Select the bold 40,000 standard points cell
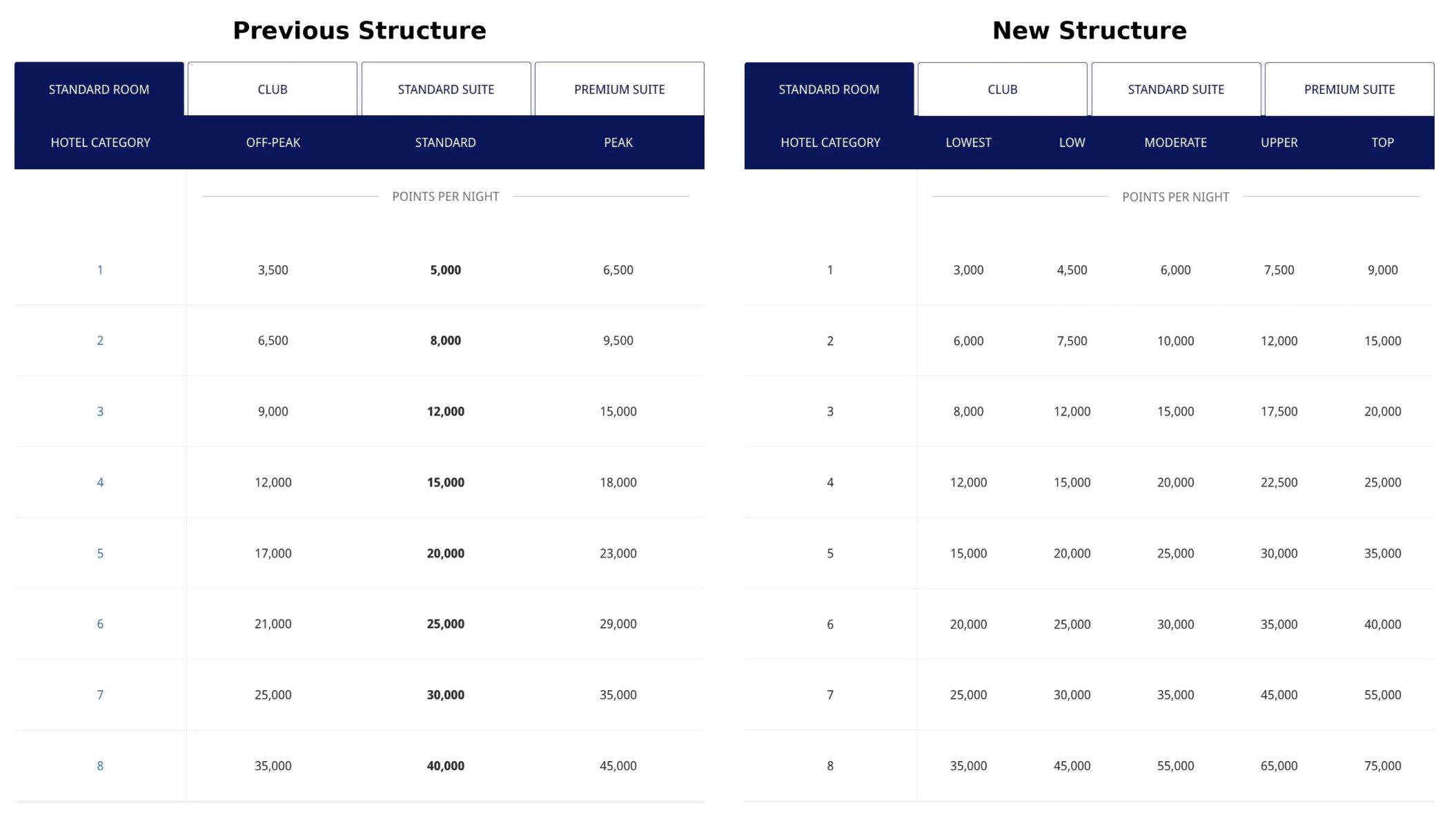Viewport: 1456px width, 817px height. [x=446, y=766]
